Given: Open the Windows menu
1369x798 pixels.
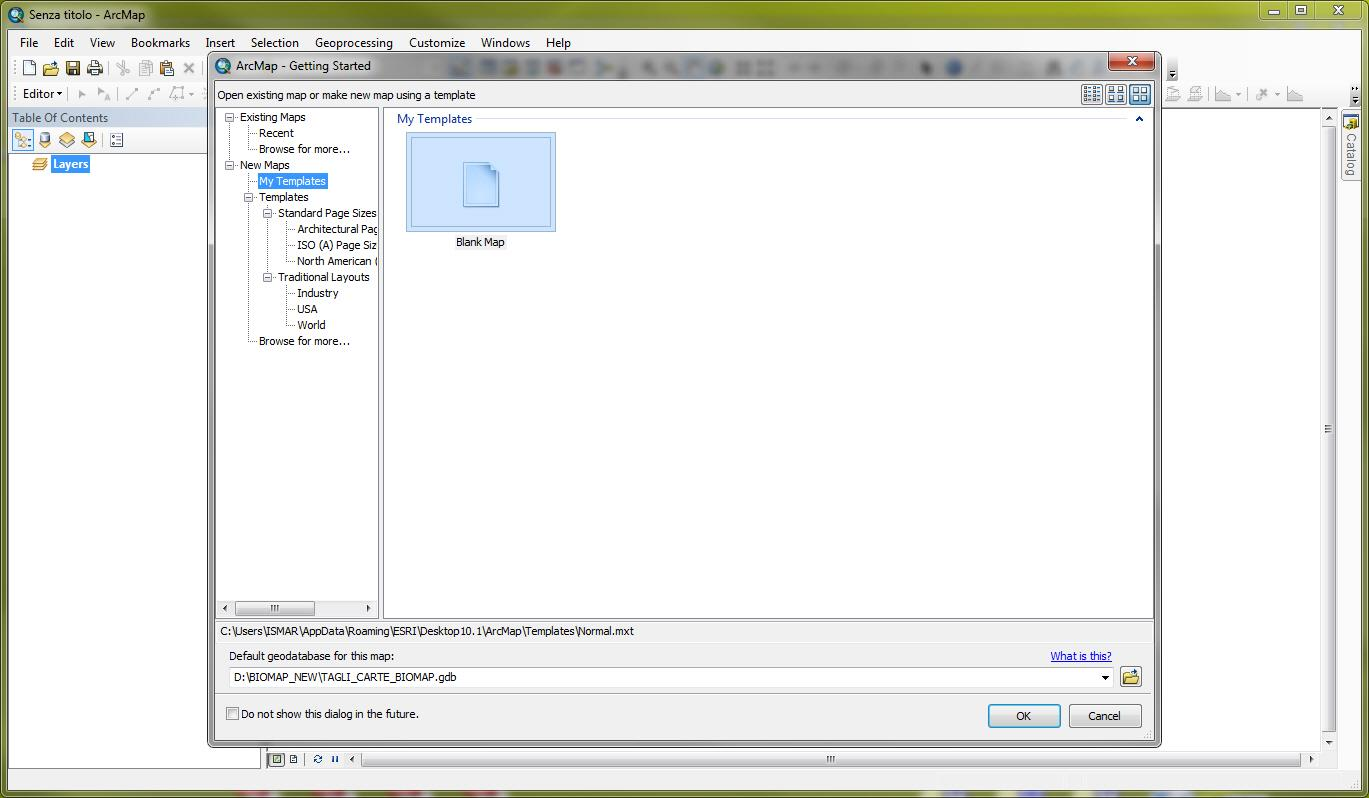Looking at the screenshot, I should [x=505, y=43].
